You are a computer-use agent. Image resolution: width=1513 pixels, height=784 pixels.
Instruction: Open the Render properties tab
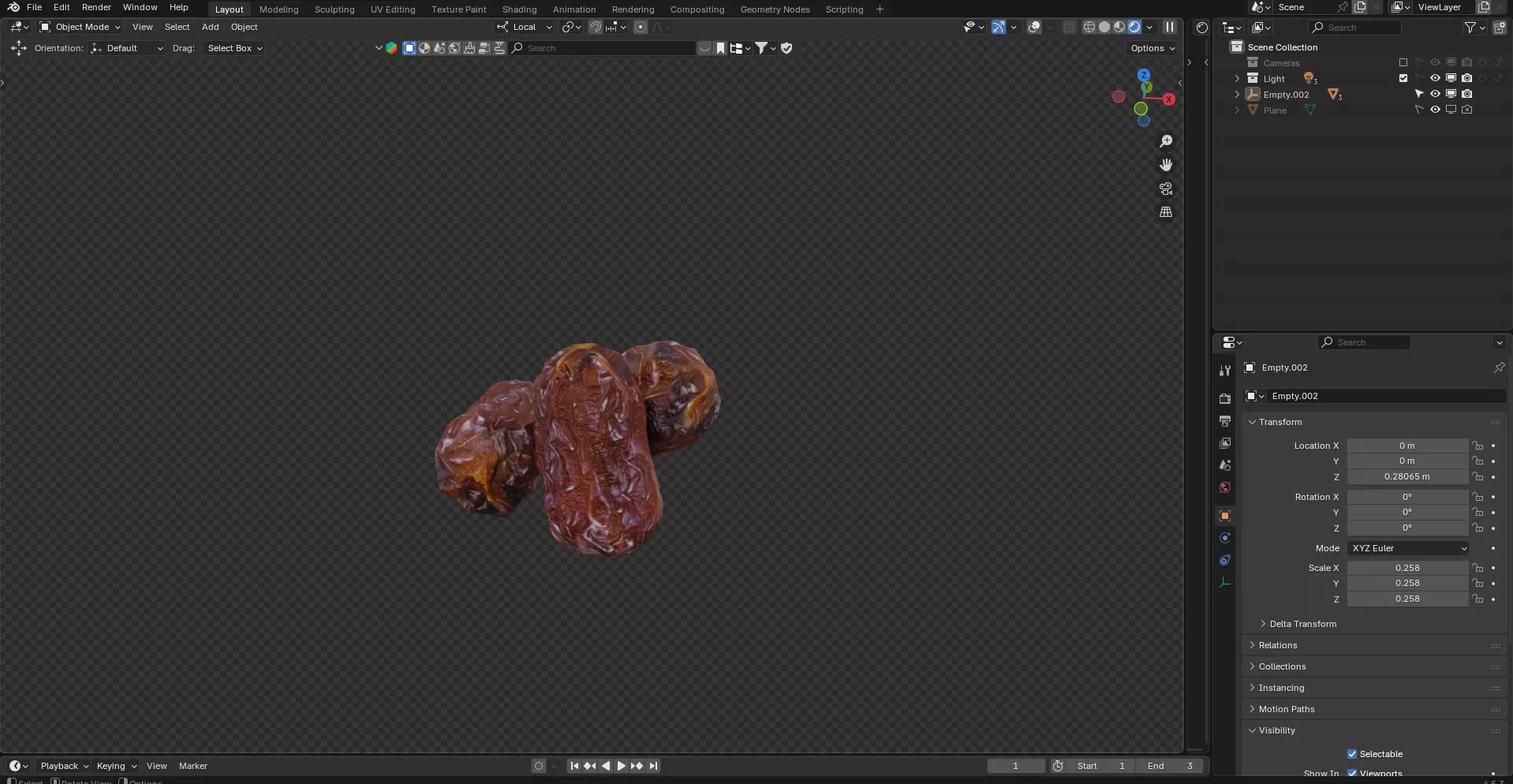click(x=1224, y=399)
